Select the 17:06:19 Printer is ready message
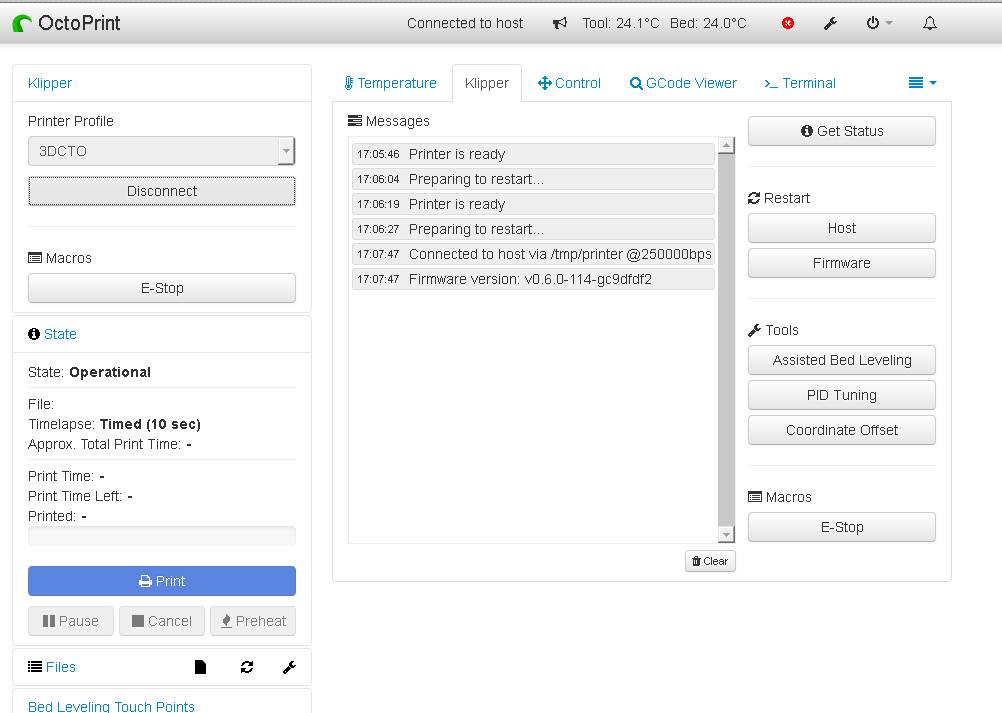 (533, 204)
